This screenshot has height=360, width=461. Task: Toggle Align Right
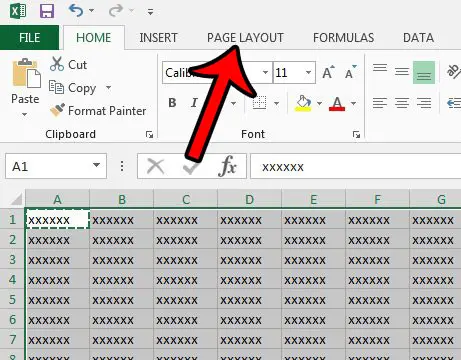[x=424, y=103]
